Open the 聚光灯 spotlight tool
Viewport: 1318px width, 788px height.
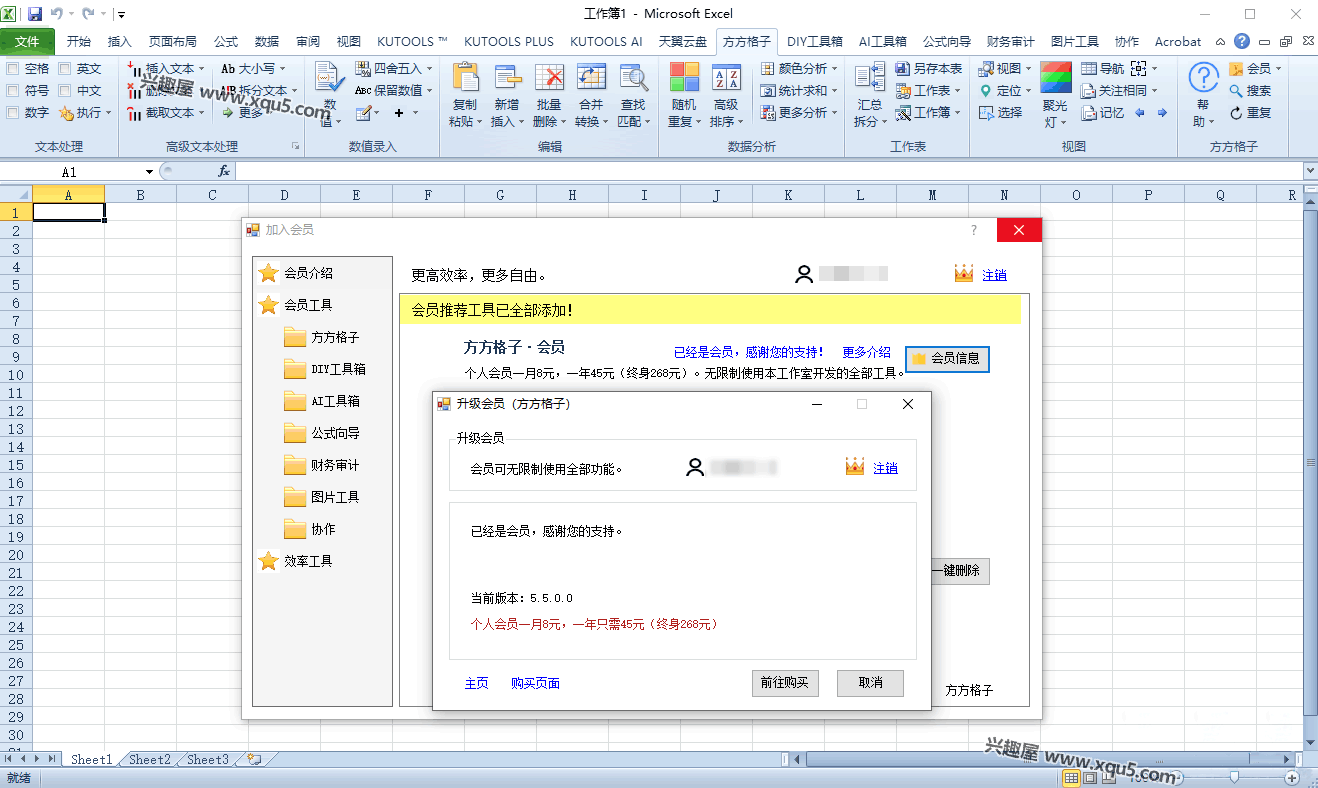(x=1056, y=96)
